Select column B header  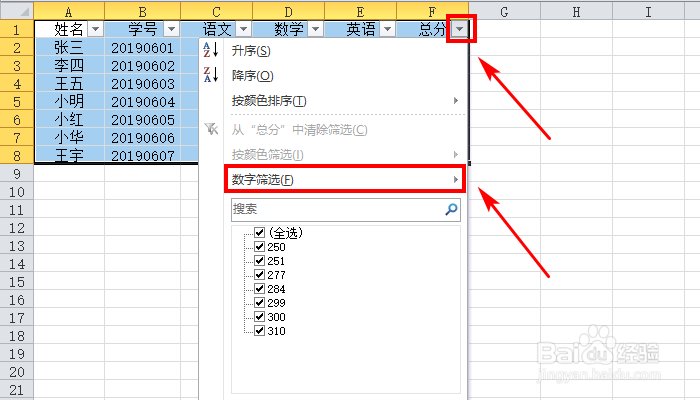point(142,11)
